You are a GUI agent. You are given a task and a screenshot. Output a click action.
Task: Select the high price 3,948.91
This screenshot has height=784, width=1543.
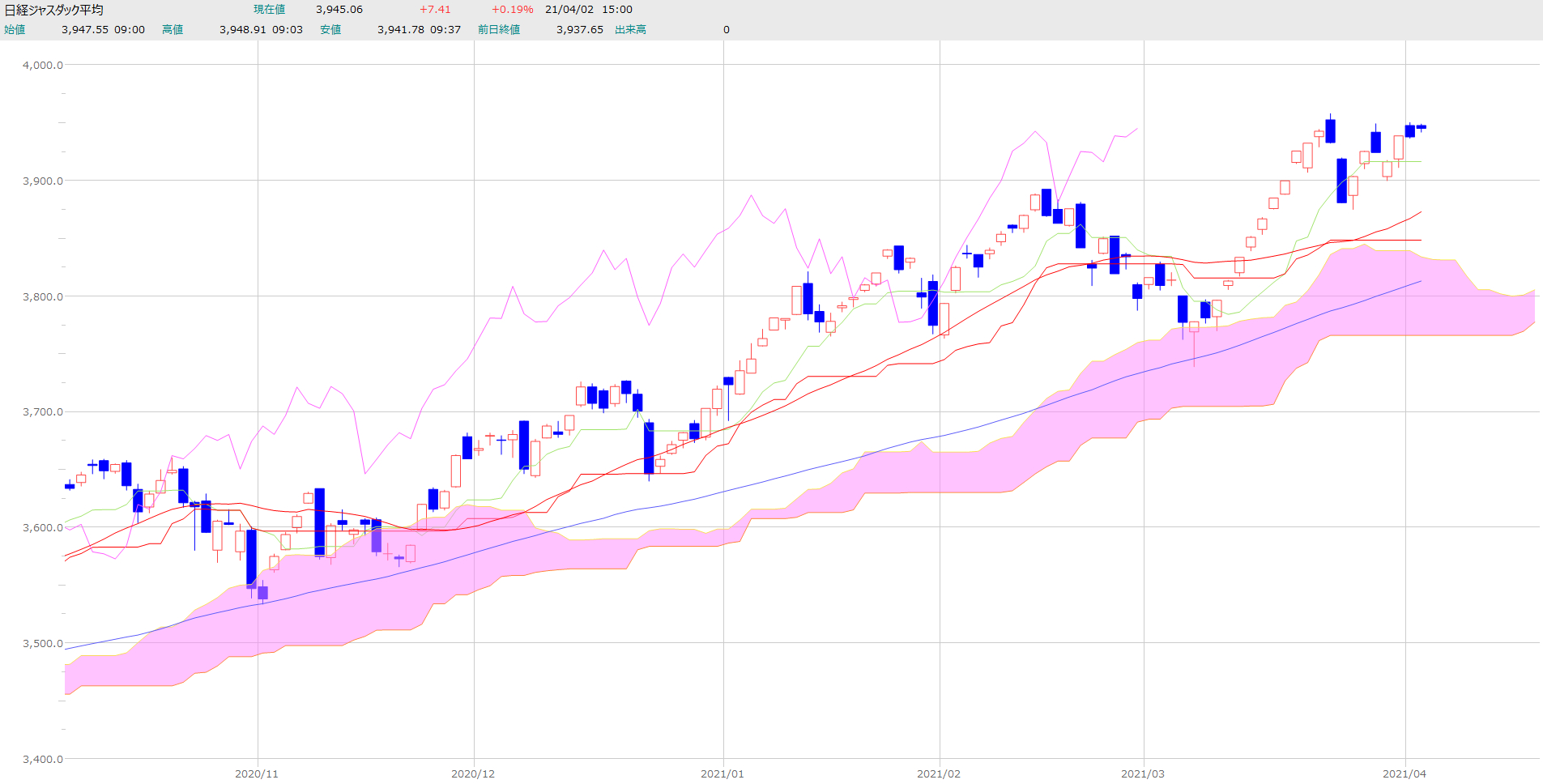pyautogui.click(x=243, y=30)
